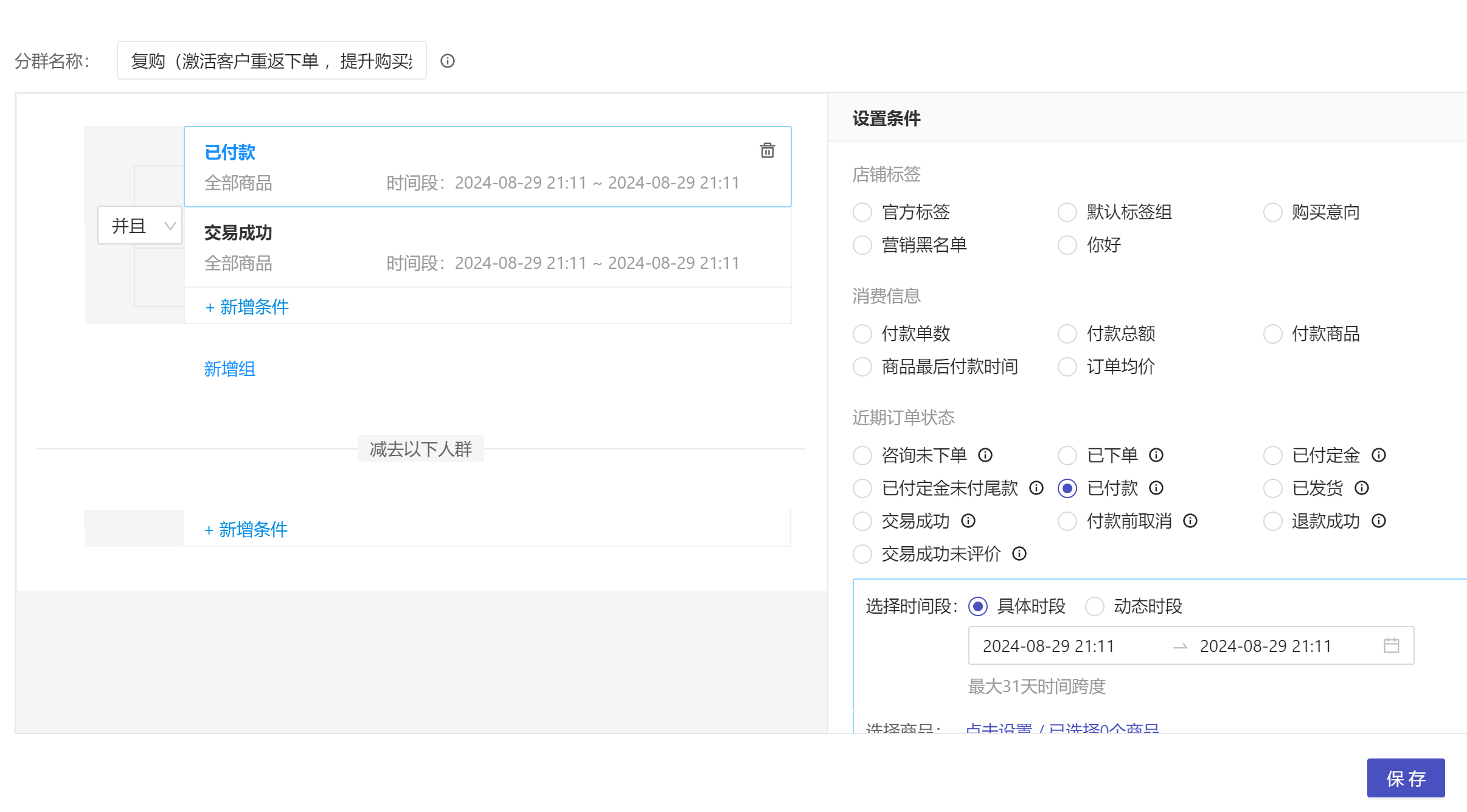
Task: Click the 分群名称 text input field
Action: click(271, 61)
